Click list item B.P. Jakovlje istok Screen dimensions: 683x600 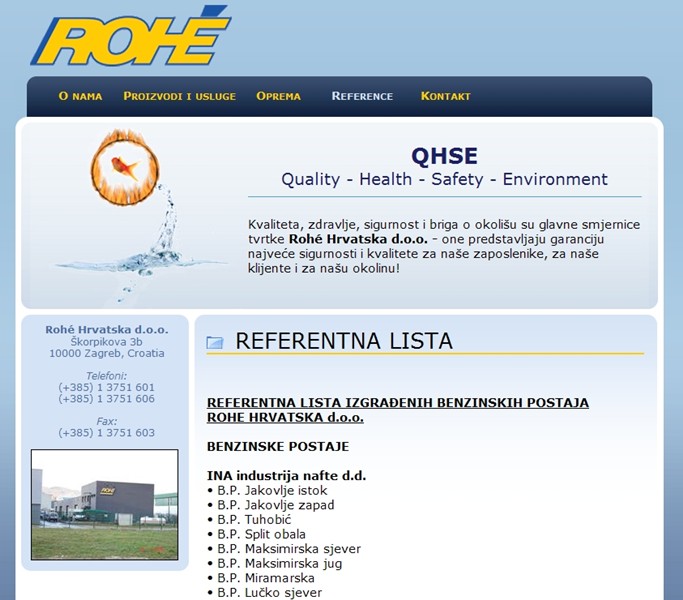point(267,491)
